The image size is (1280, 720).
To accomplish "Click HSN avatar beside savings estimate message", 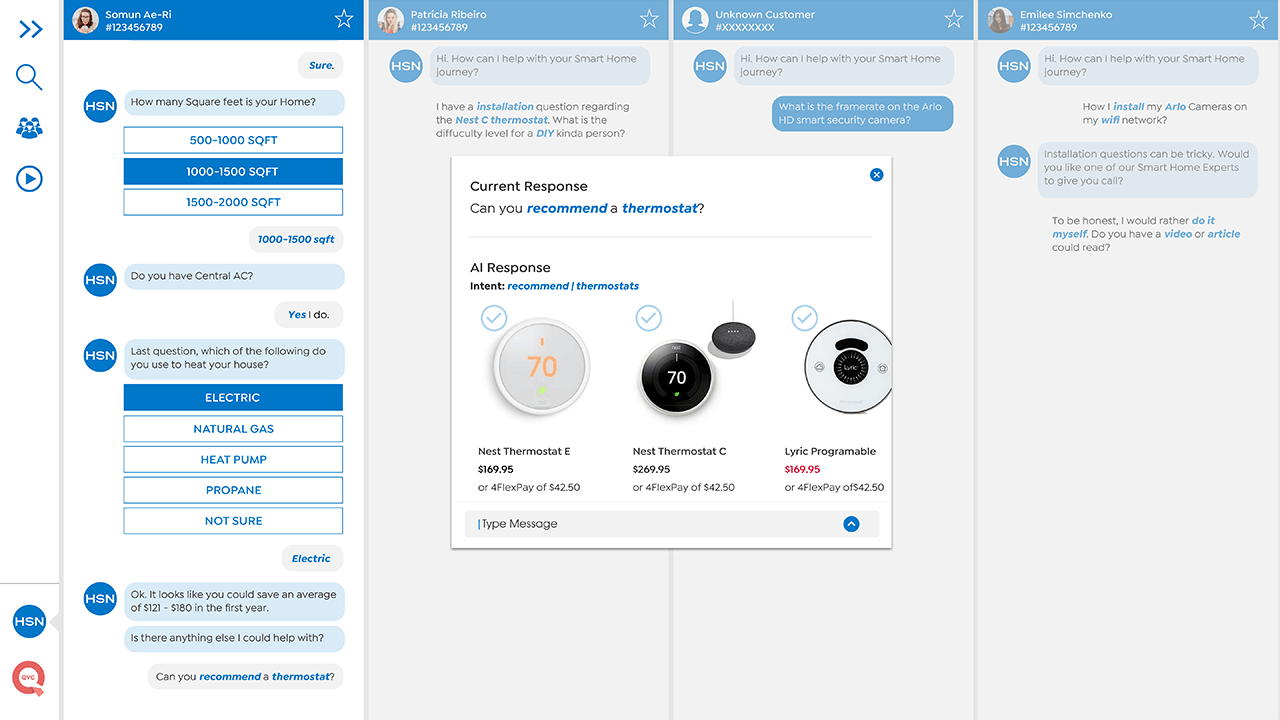I will 100,599.
